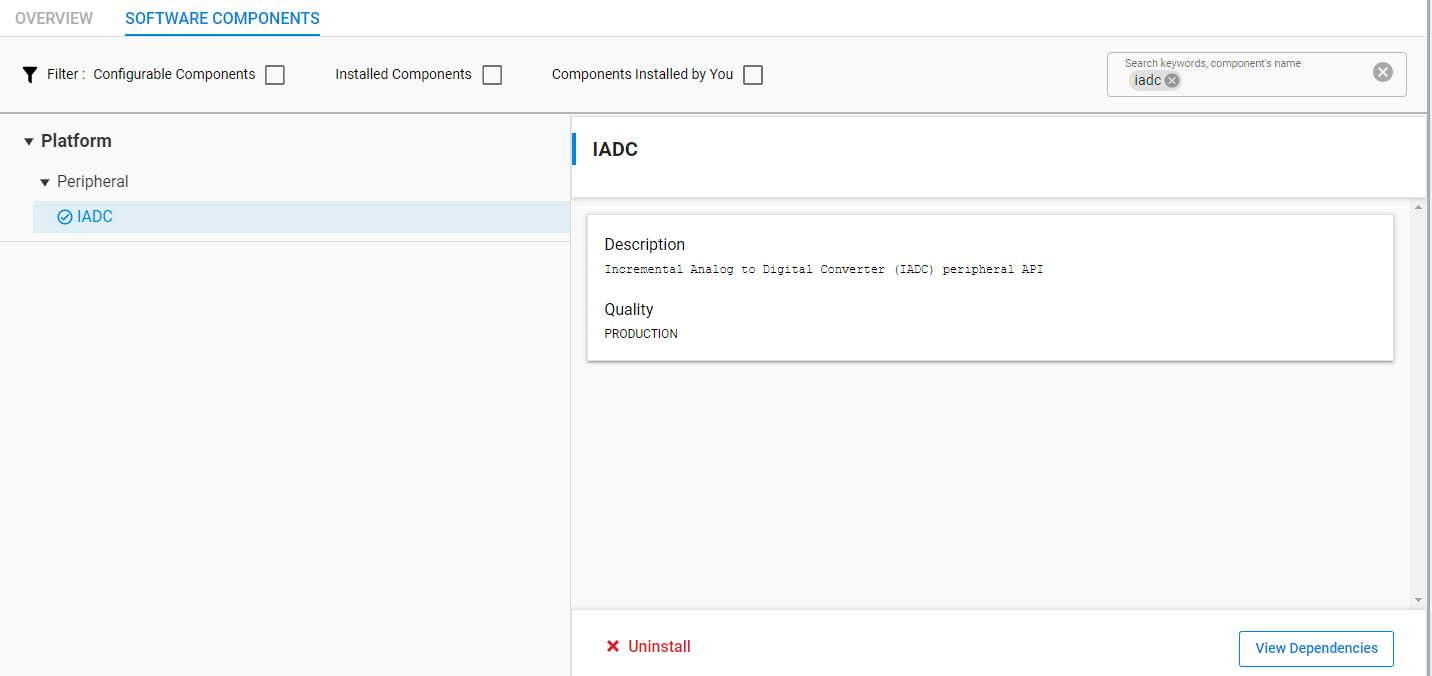Clear the search field via circular X icon

[x=1382, y=71]
